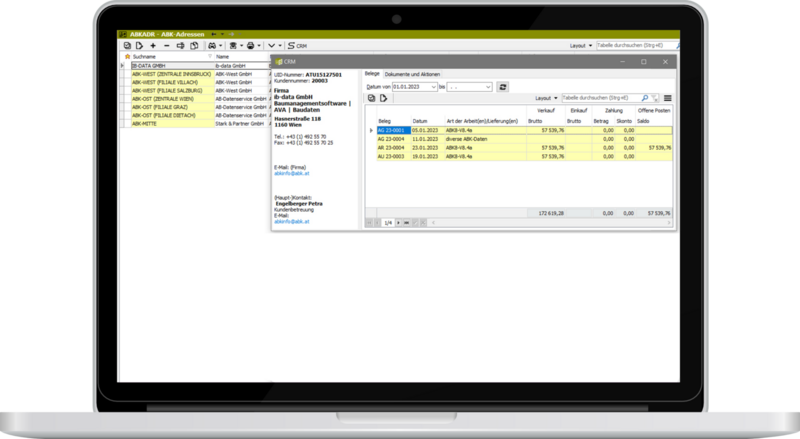Click the stamp-like icon left of printer

(x=233, y=46)
